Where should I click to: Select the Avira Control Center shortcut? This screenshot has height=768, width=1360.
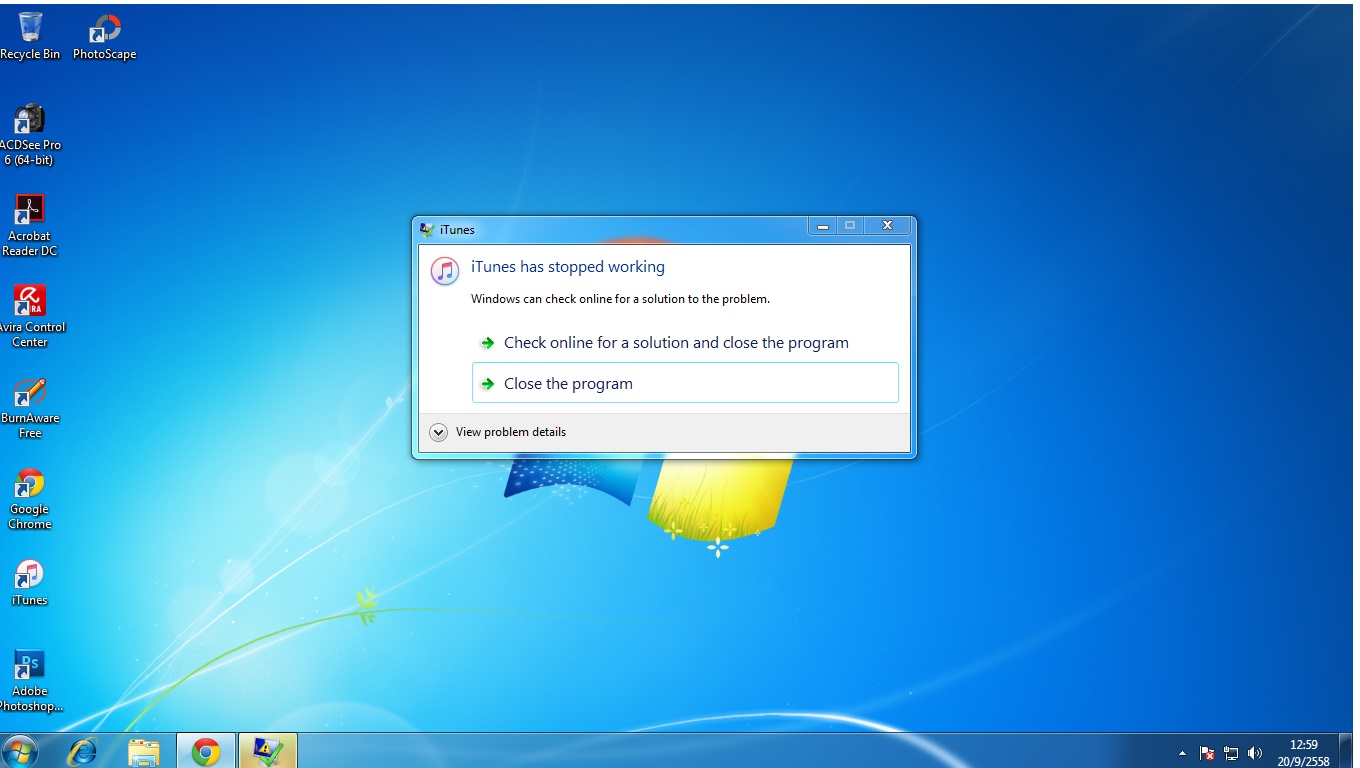click(x=30, y=316)
